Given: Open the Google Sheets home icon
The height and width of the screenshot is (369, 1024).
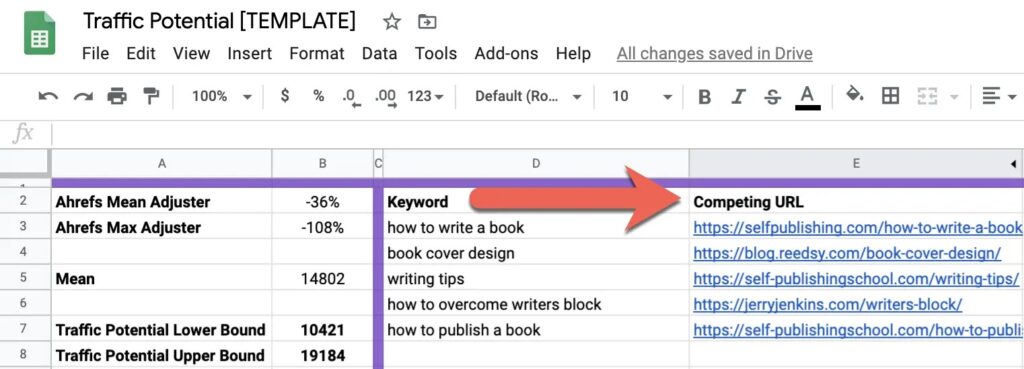Looking at the screenshot, I should tap(39, 33).
